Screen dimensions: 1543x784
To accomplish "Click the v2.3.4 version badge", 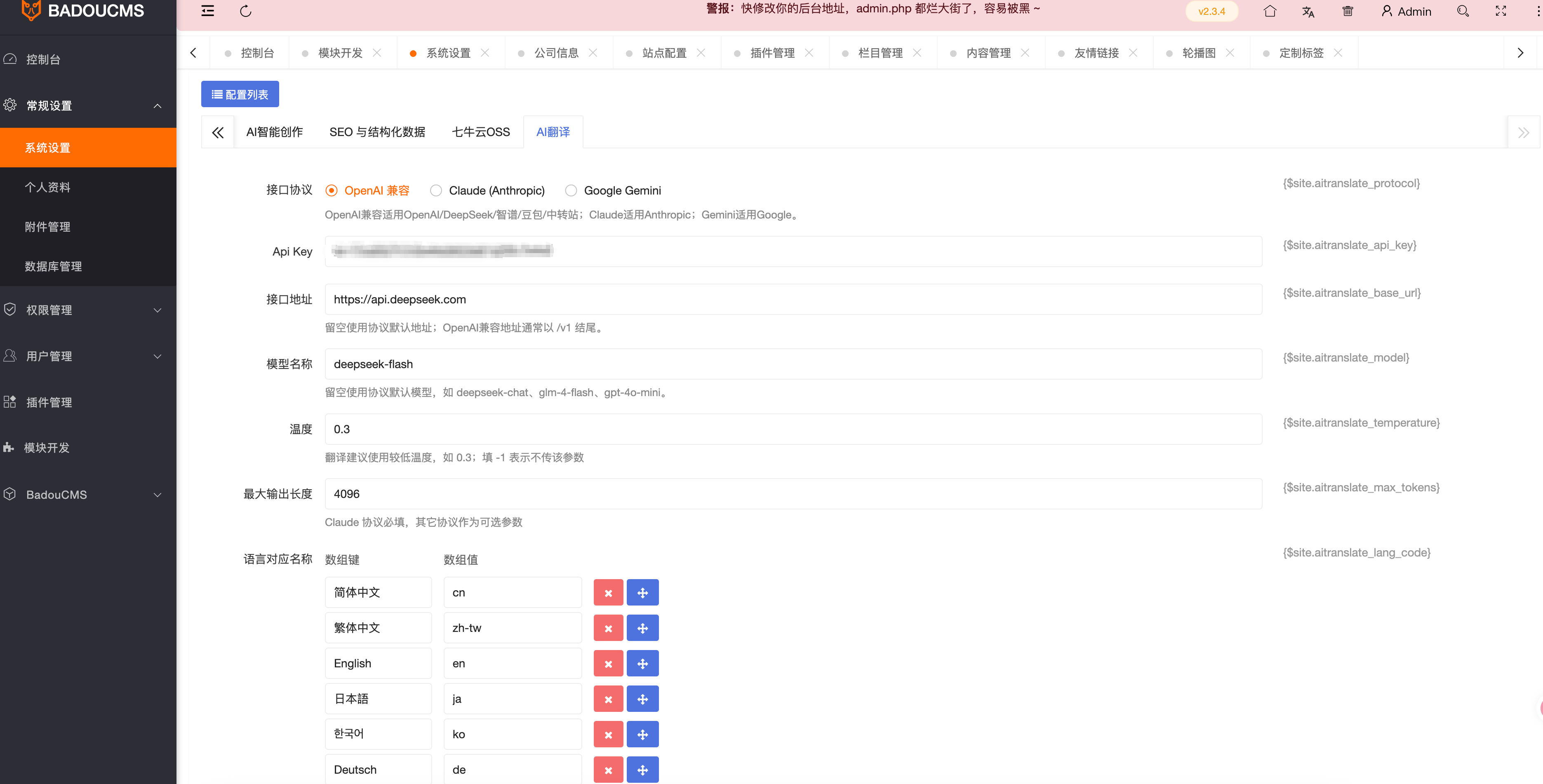I will [1211, 12].
